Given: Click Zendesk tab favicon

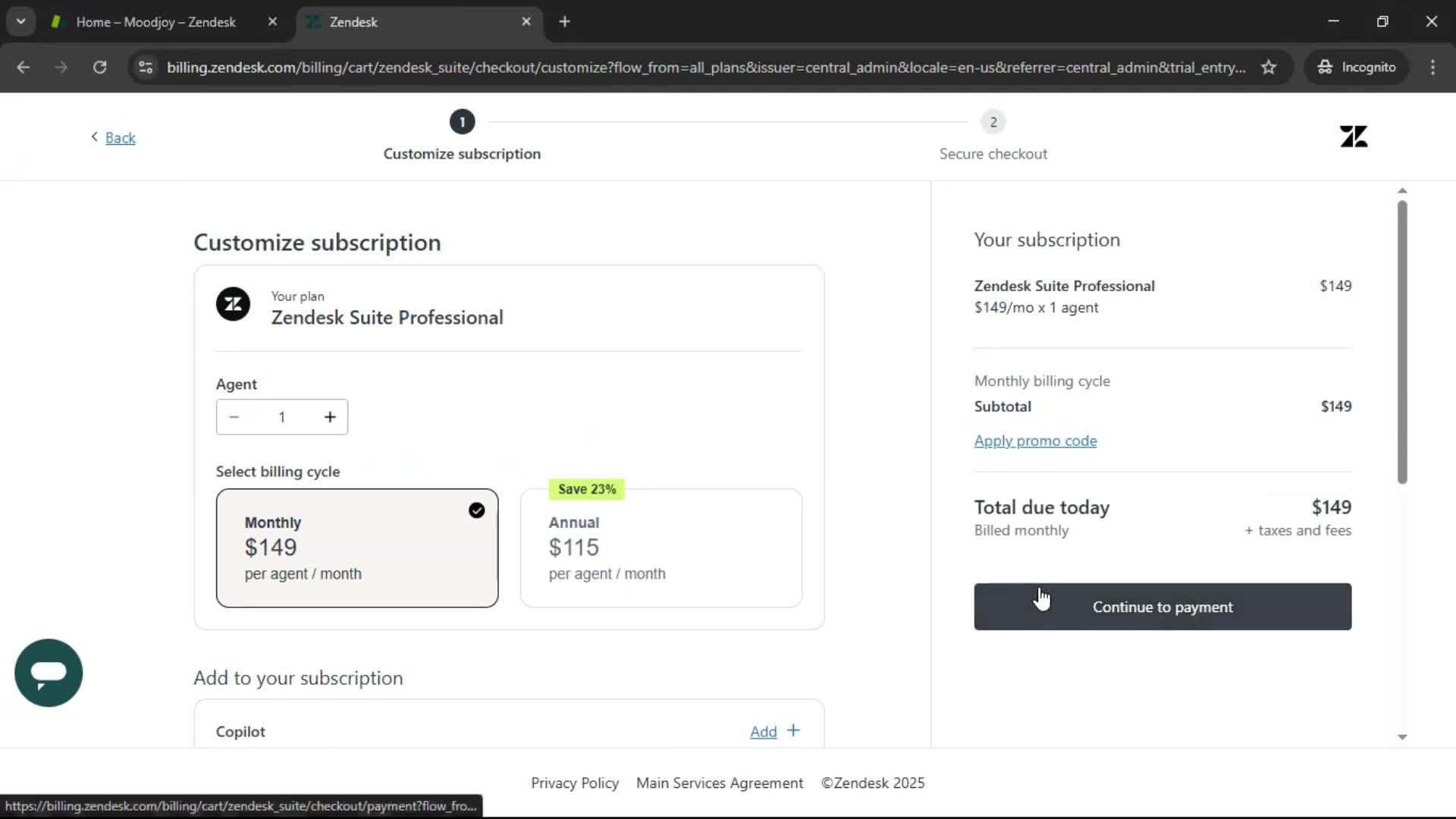Looking at the screenshot, I should (x=312, y=22).
